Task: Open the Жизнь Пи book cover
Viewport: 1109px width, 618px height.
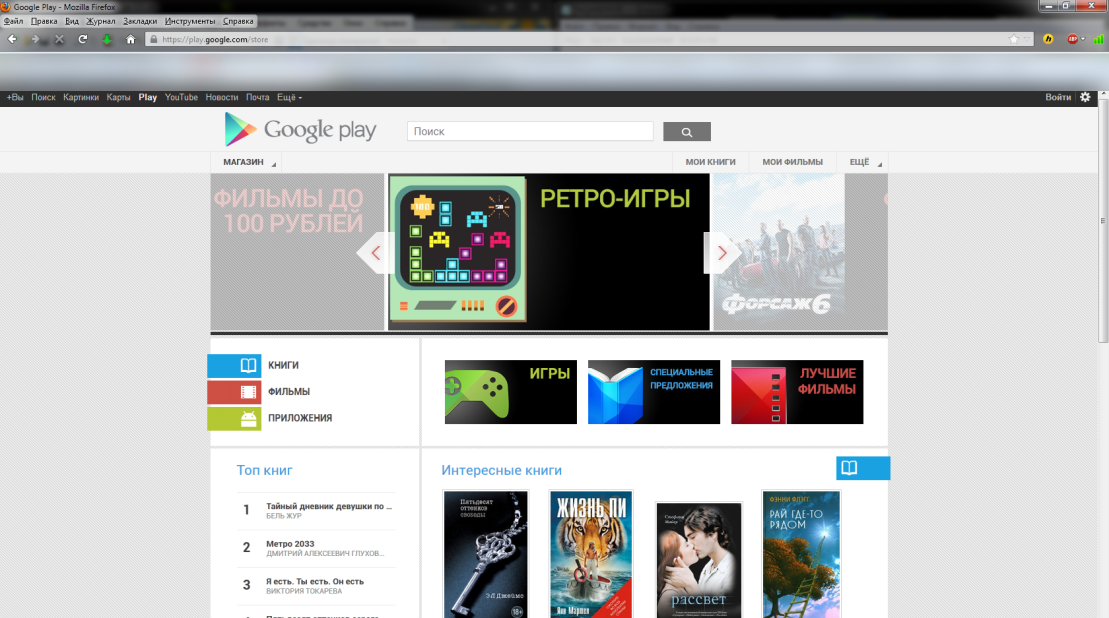Action: (591, 555)
